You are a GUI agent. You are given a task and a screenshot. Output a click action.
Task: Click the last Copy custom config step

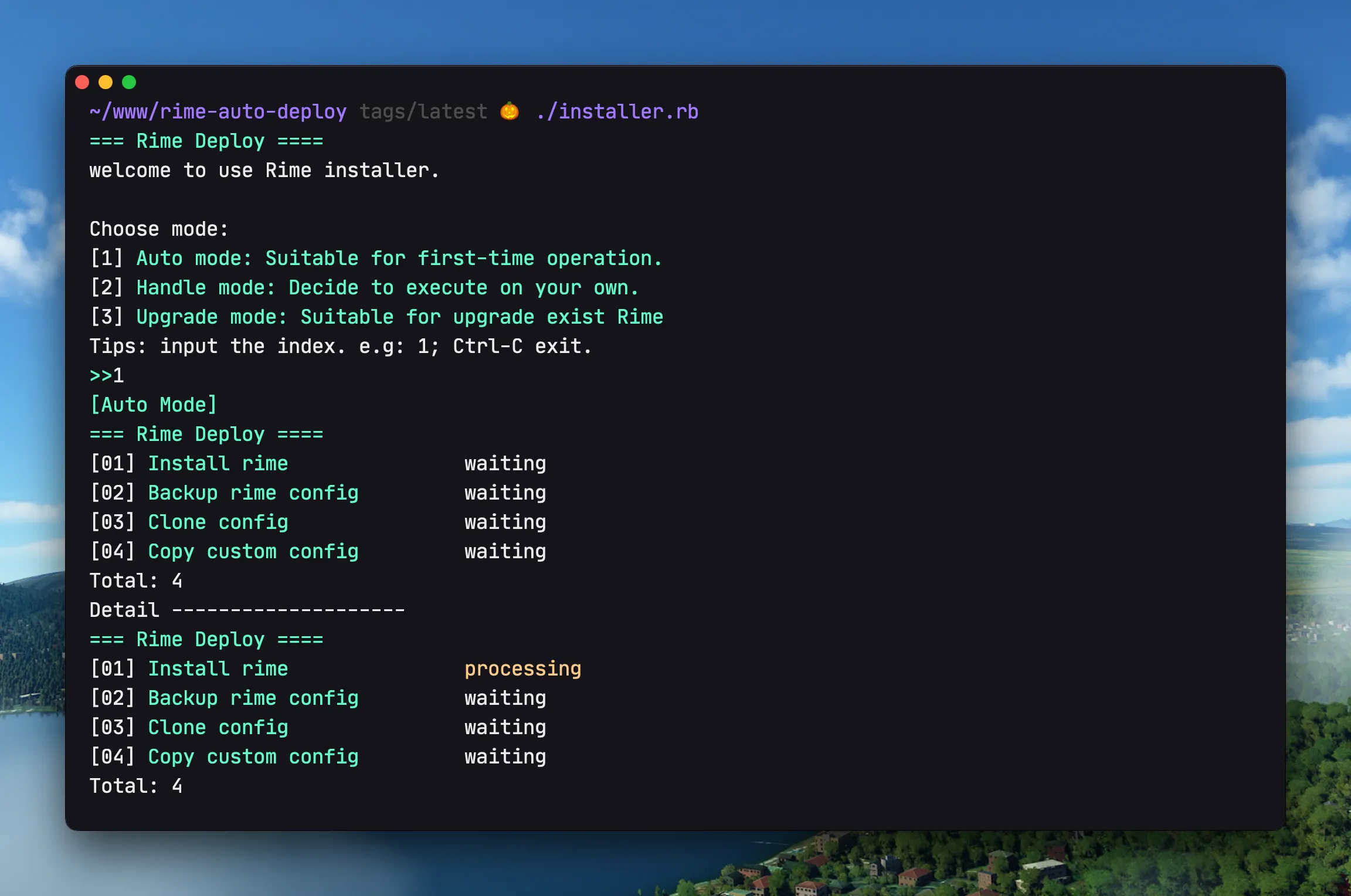pos(253,756)
